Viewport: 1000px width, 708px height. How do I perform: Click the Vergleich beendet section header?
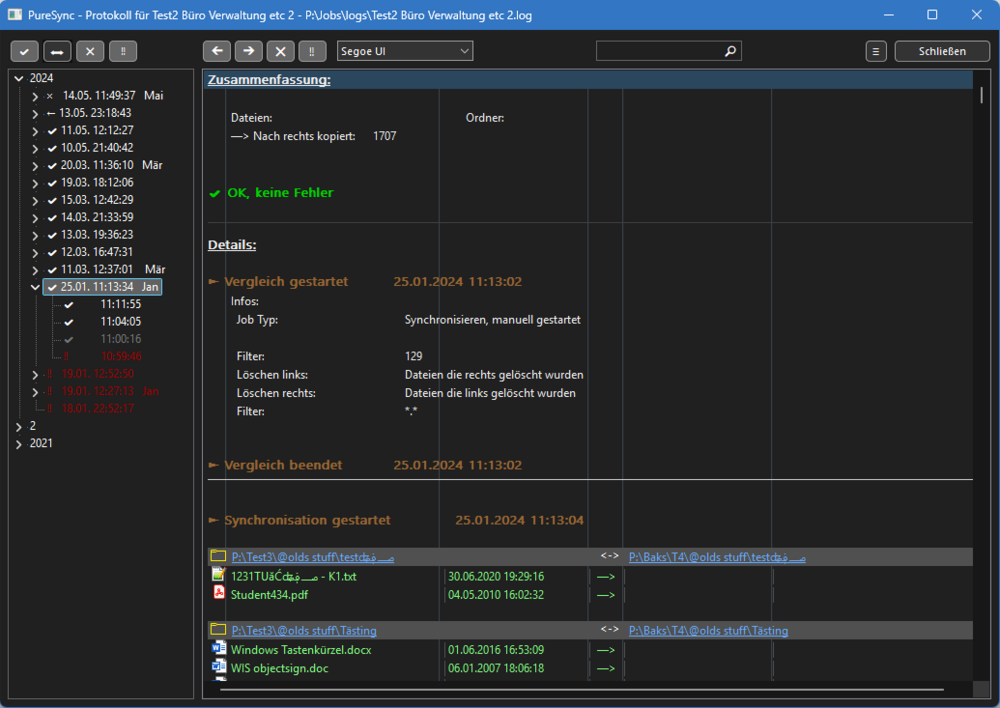point(283,465)
